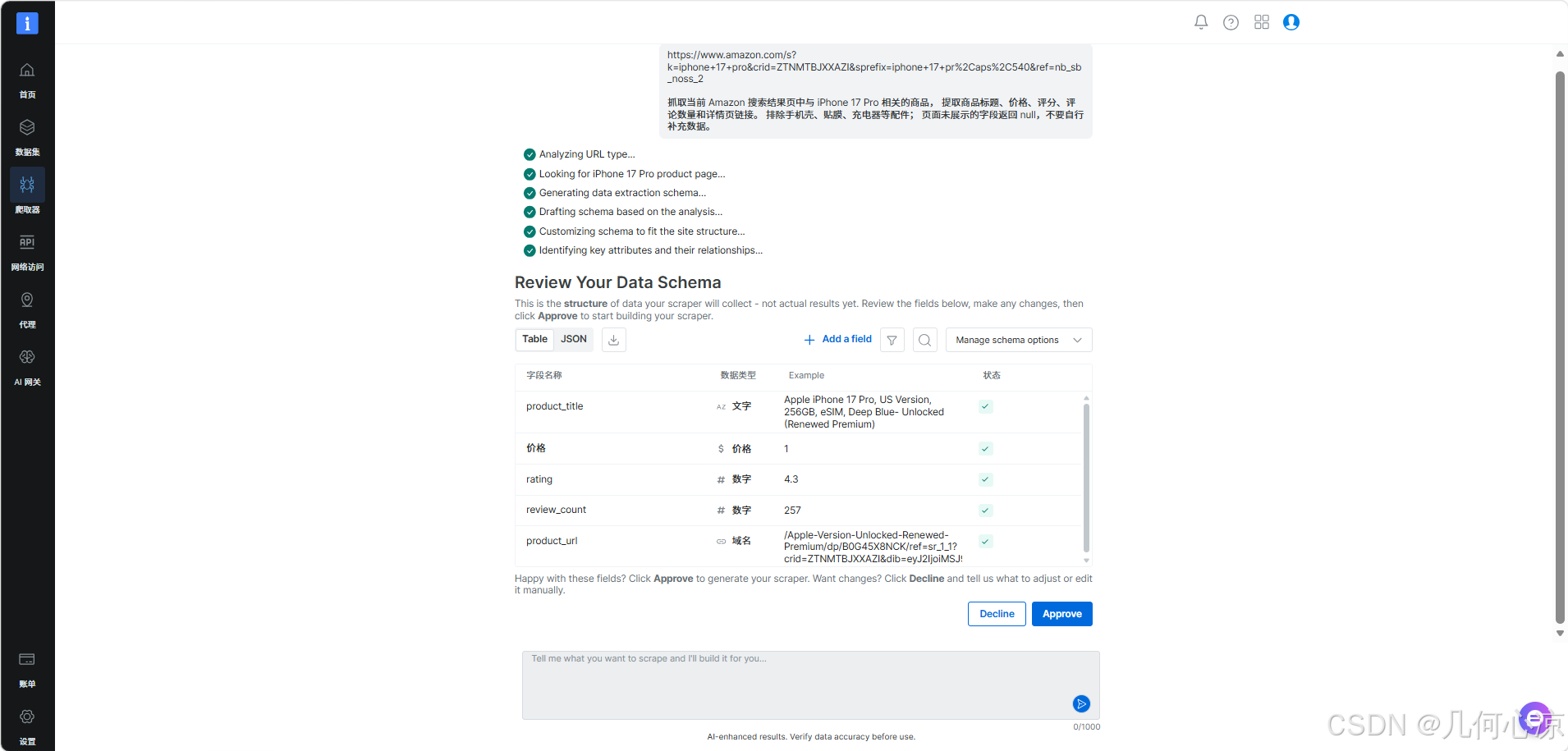1568x751 pixels.
Task: Click the data type cell of 价格 row
Action: 734,449
